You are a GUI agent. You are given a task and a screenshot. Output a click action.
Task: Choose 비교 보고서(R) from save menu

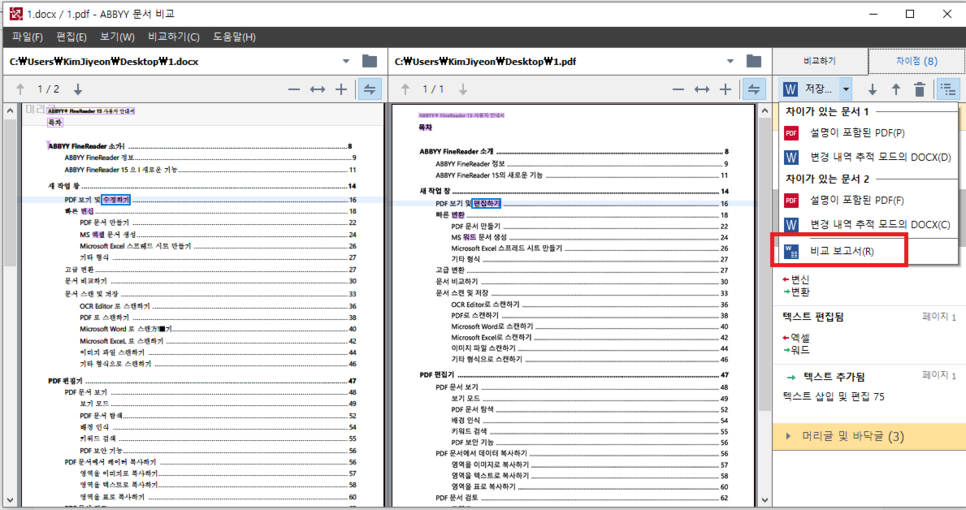click(x=868, y=251)
